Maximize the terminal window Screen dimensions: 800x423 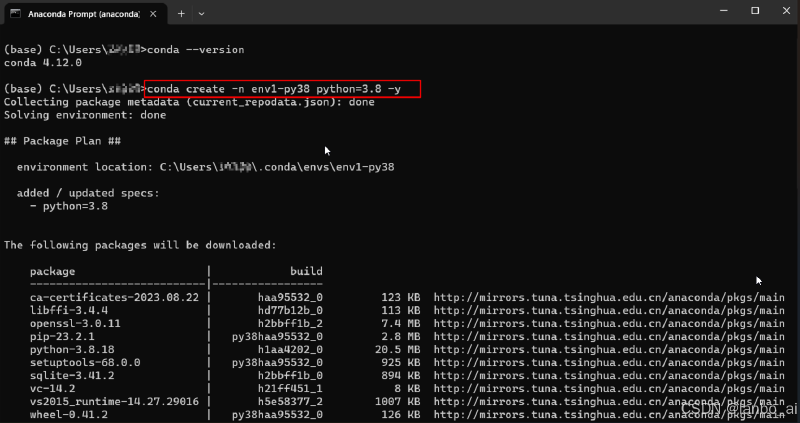(x=755, y=11)
